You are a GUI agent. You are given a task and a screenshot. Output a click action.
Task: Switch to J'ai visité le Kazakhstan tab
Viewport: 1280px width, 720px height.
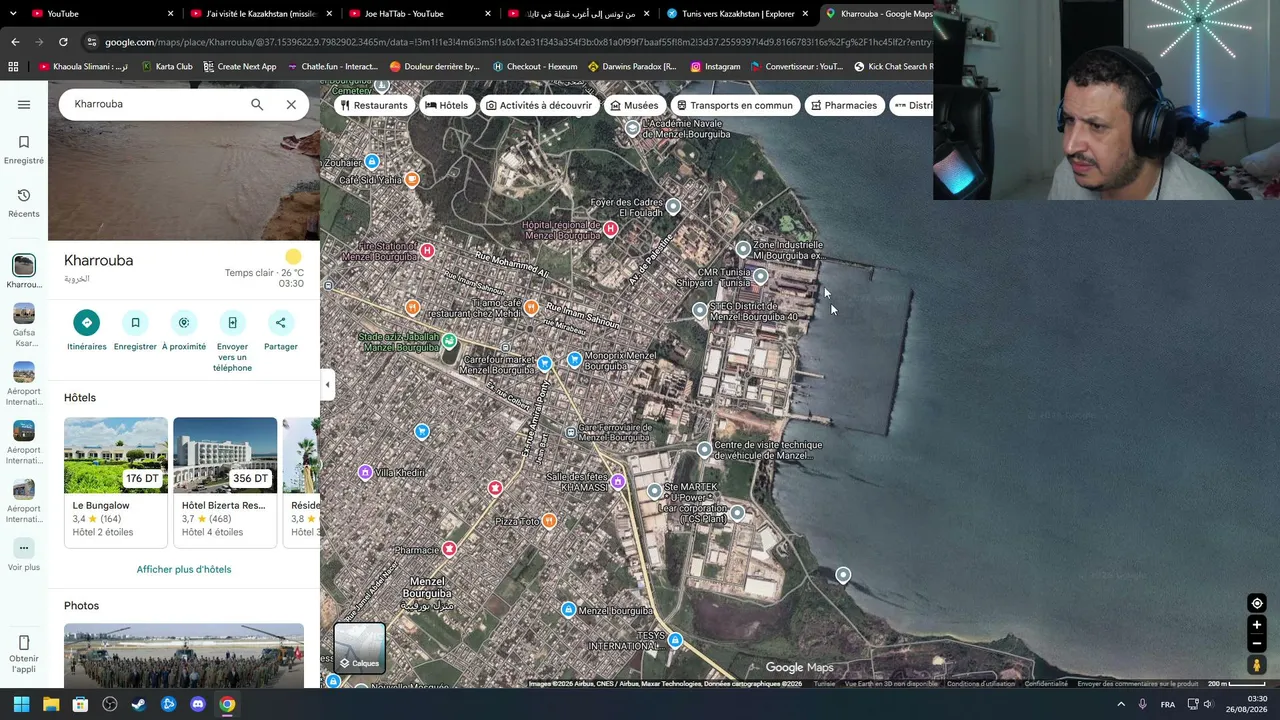tap(262, 14)
